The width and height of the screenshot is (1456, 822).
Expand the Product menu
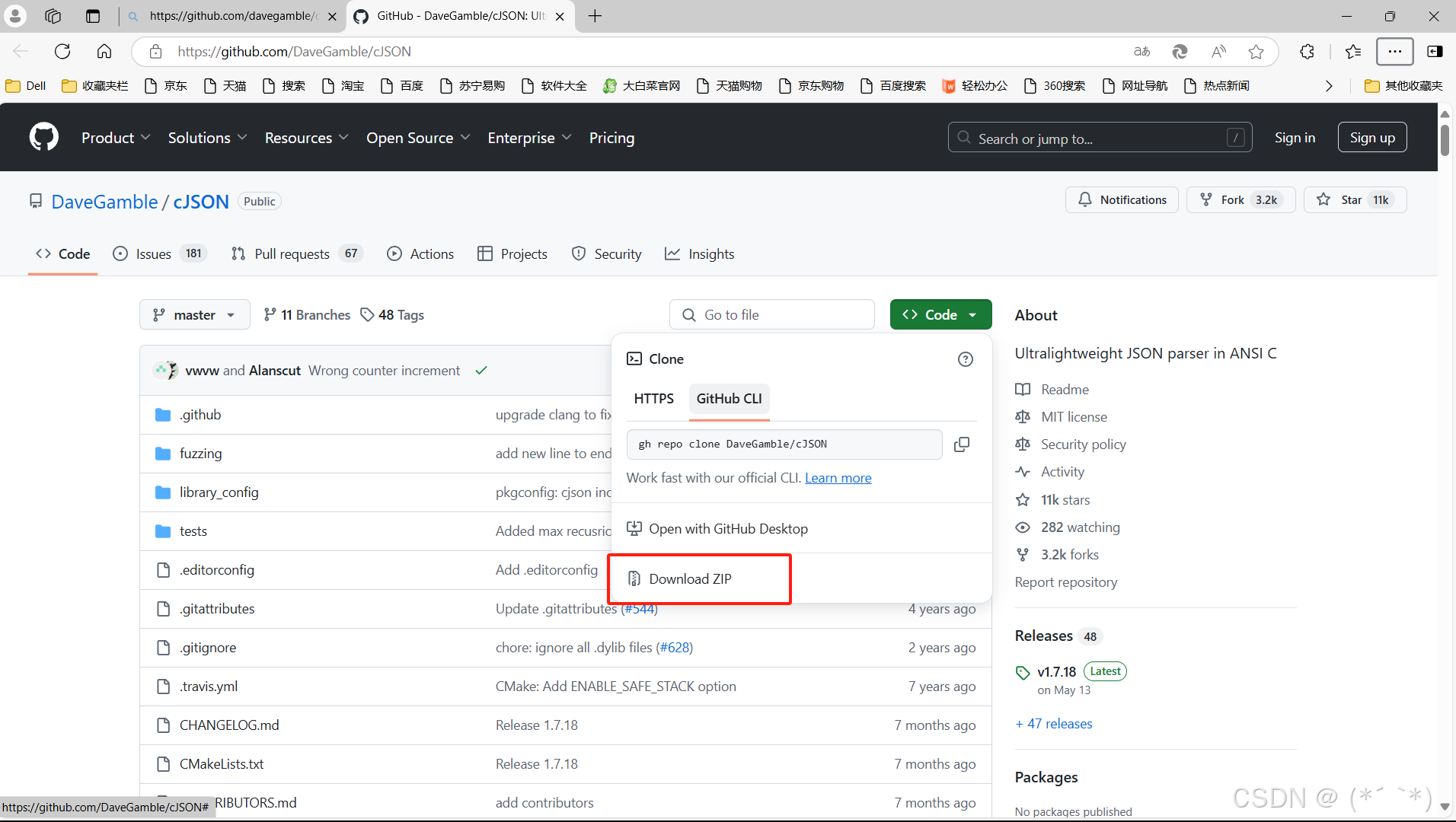tap(116, 138)
